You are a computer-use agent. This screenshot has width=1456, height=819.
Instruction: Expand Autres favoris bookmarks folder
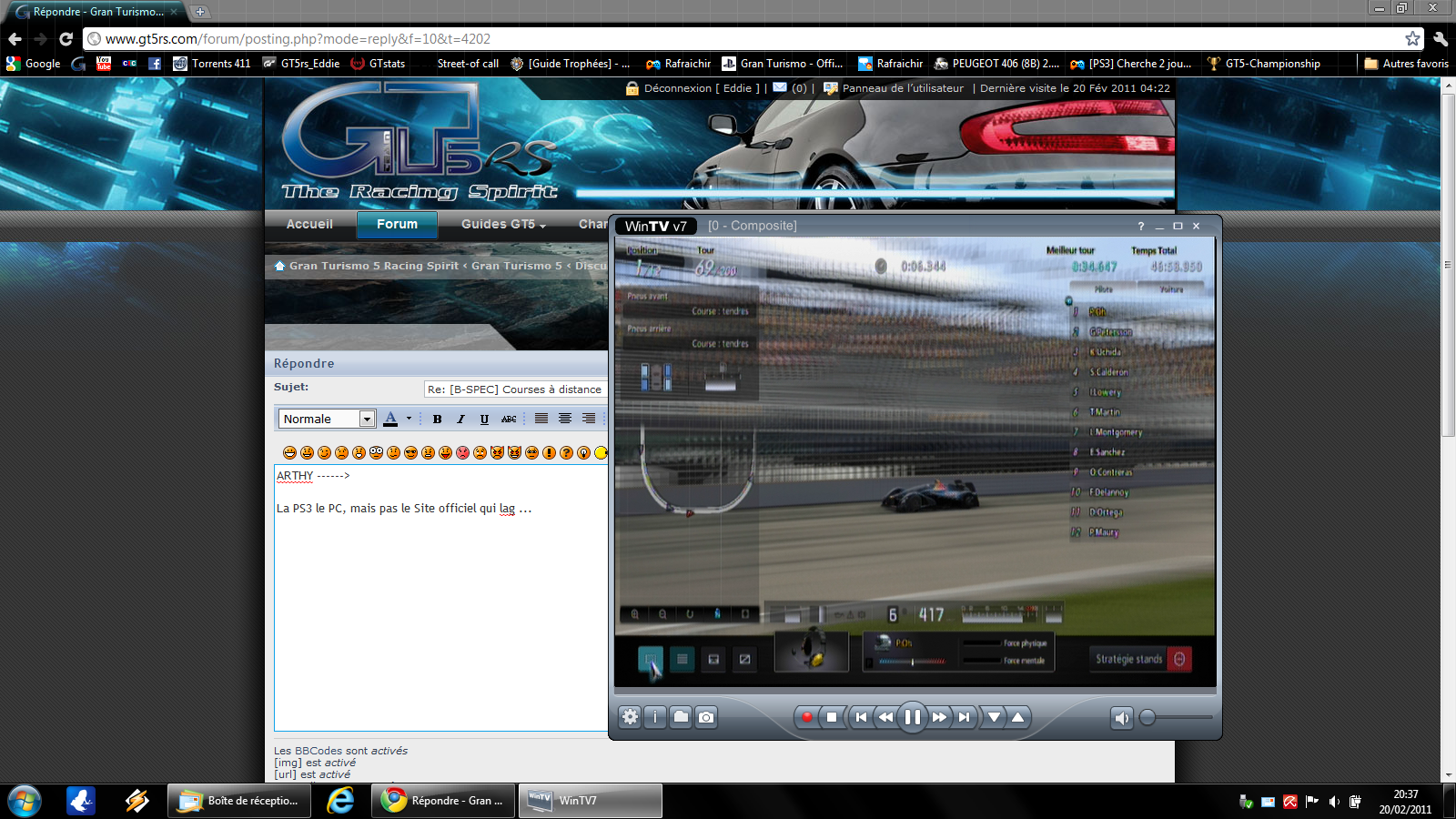click(1406, 64)
